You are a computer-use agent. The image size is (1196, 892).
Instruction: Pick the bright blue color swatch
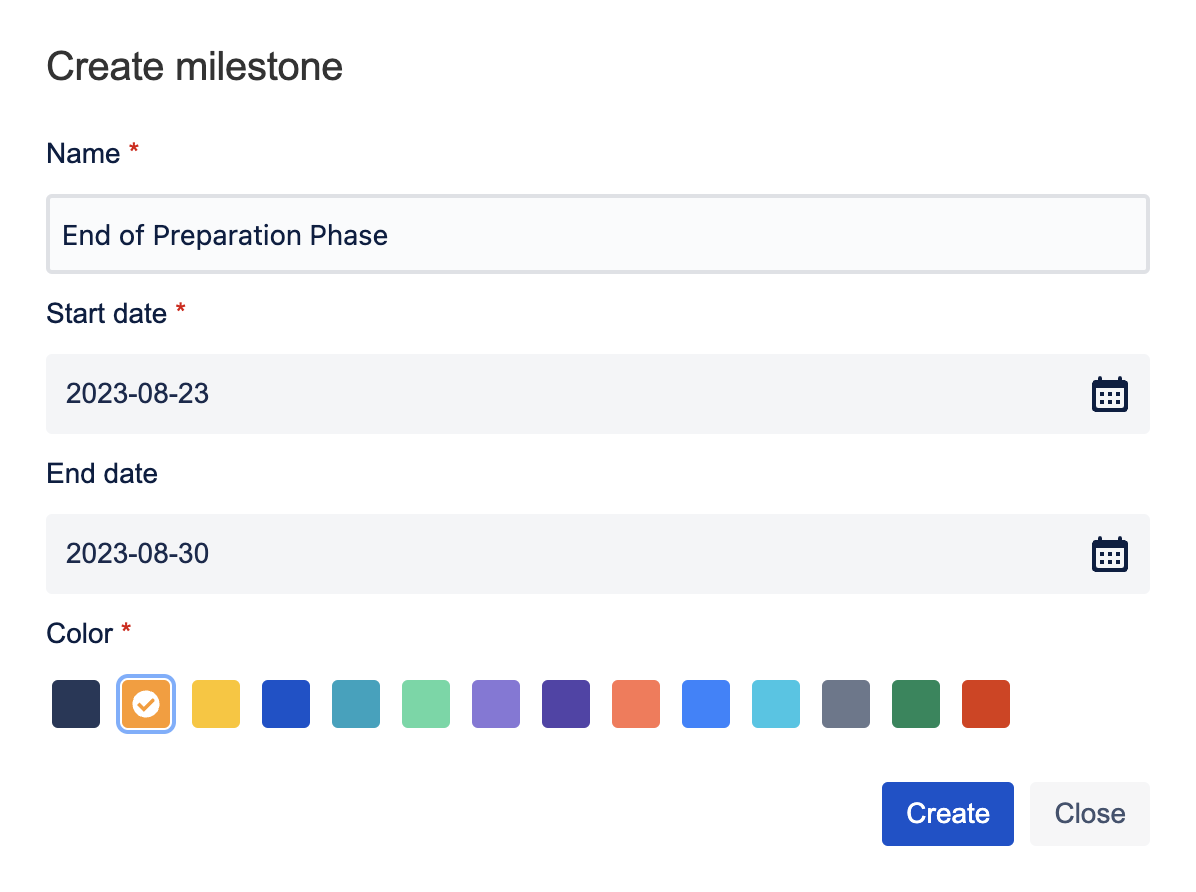tap(706, 704)
